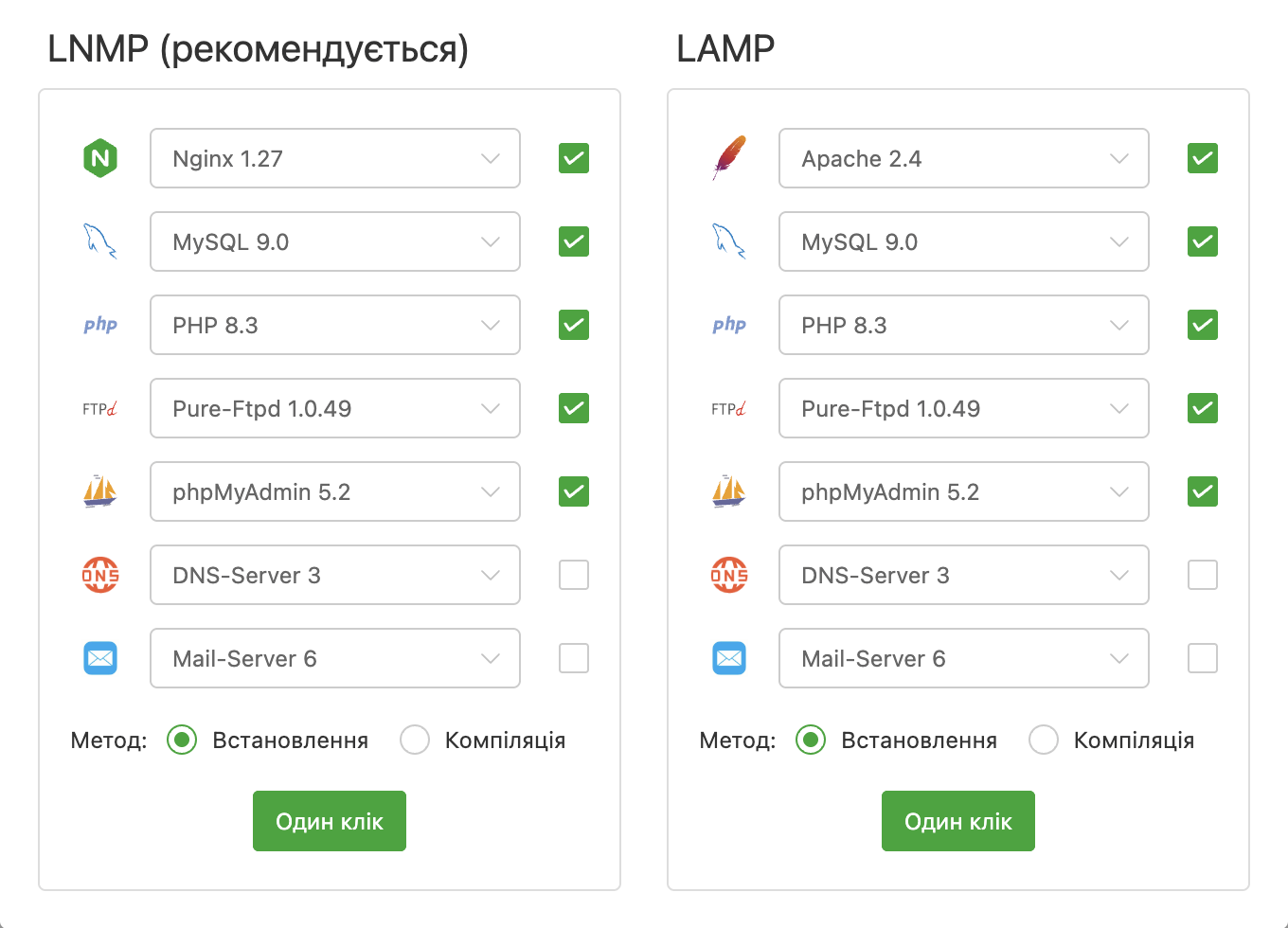Open the PHP 8.3 dropdown in LAMP

[x=964, y=325]
